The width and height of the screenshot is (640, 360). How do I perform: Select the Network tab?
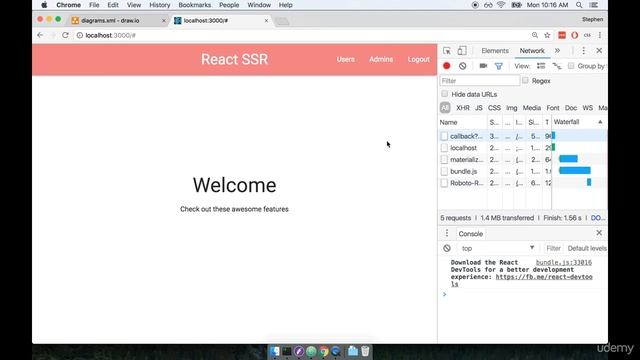532,51
